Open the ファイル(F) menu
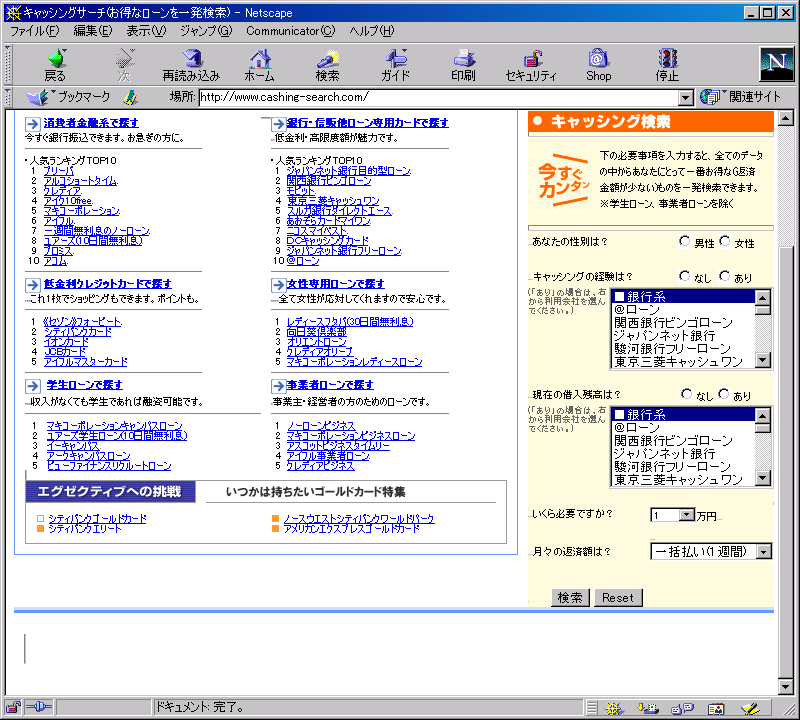 35,31
